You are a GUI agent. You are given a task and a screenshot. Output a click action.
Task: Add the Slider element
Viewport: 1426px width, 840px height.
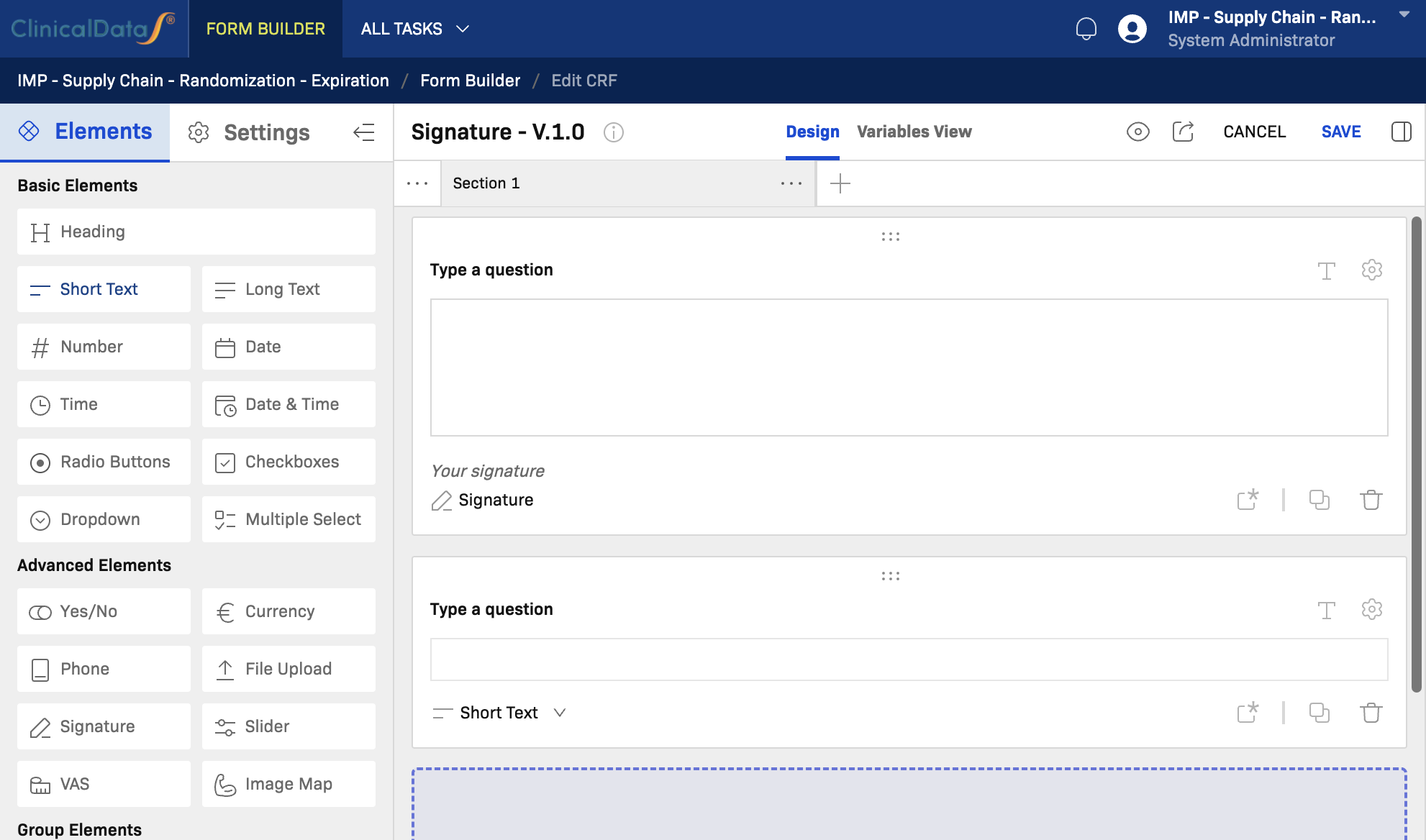tap(289, 726)
